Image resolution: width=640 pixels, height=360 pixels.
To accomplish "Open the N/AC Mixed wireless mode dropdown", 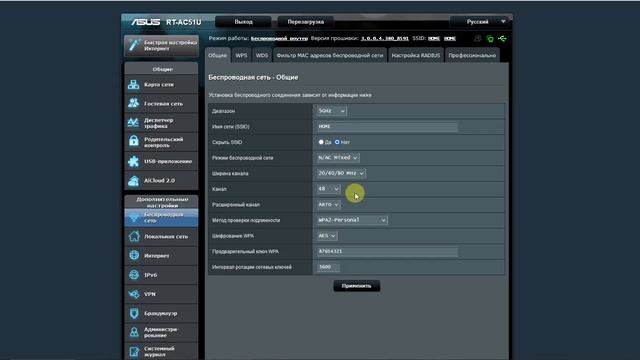I will pos(338,158).
